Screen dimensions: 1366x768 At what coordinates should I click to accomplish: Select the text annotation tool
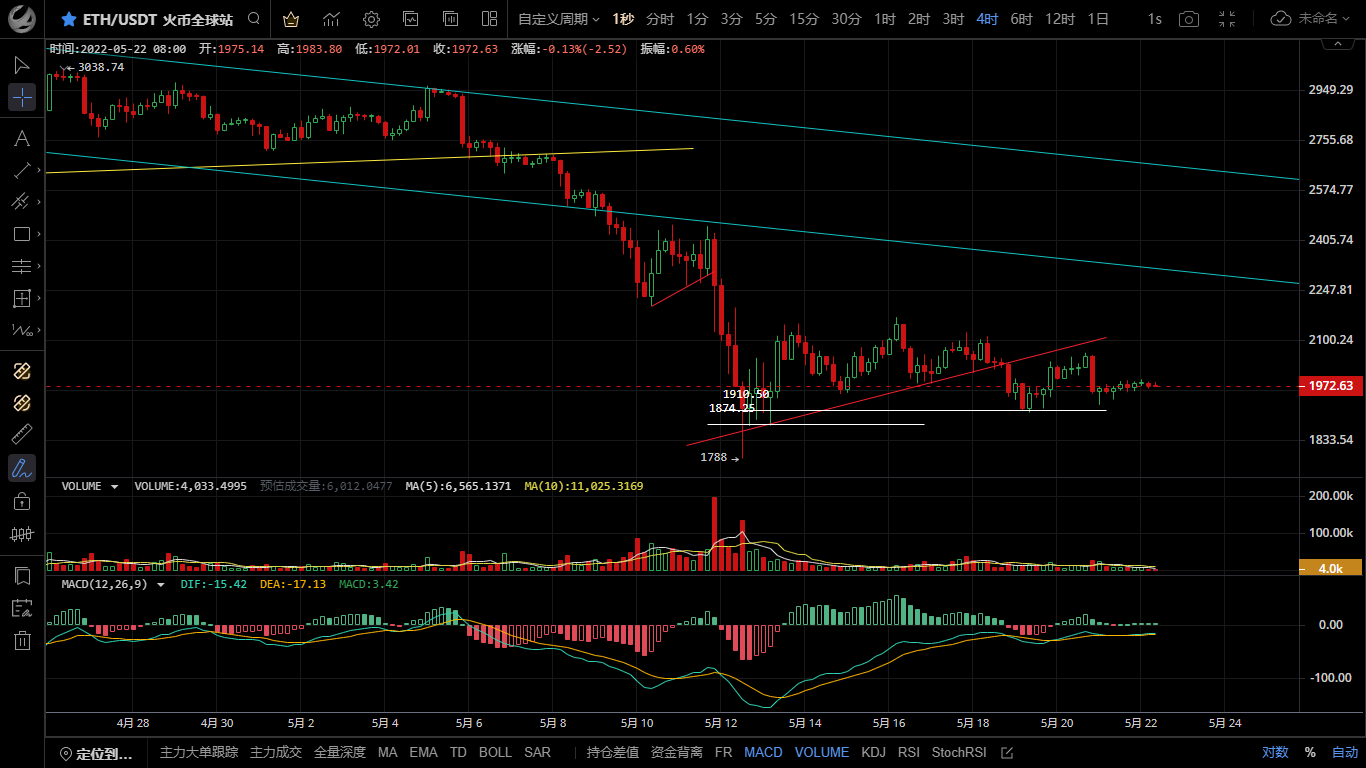pos(21,138)
